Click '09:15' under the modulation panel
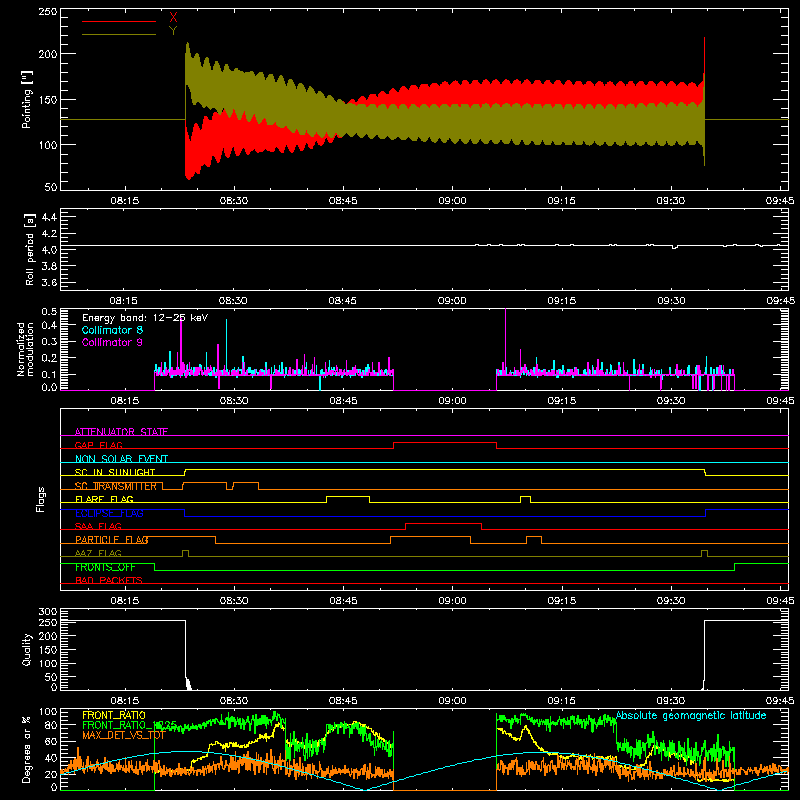The image size is (800, 800). [x=562, y=401]
